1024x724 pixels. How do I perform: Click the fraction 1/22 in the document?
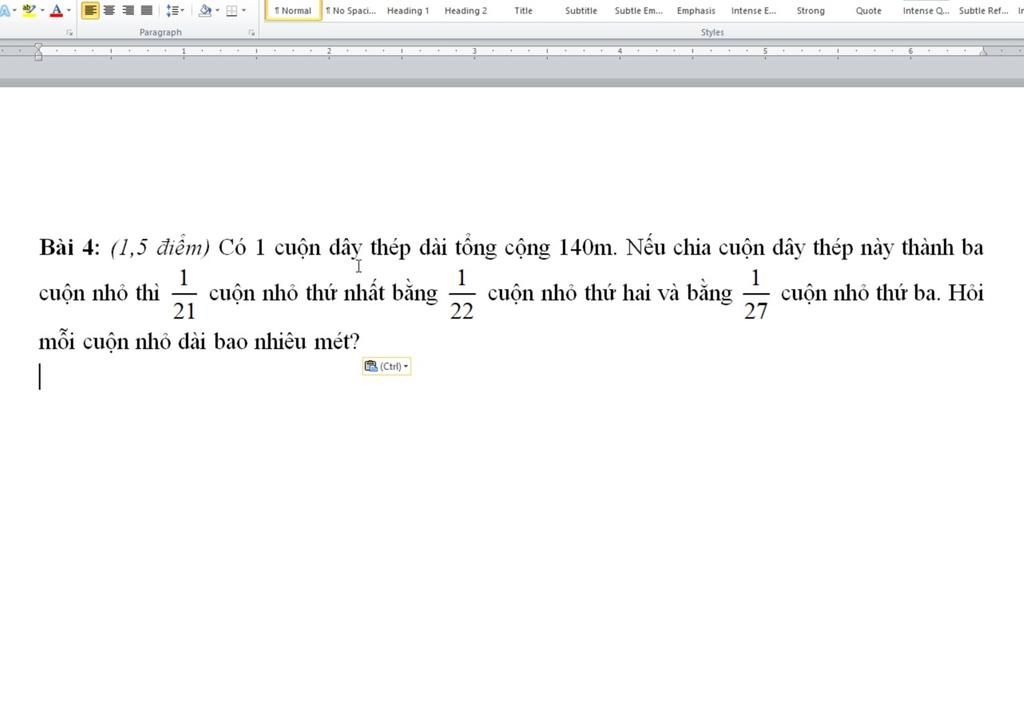coord(462,294)
